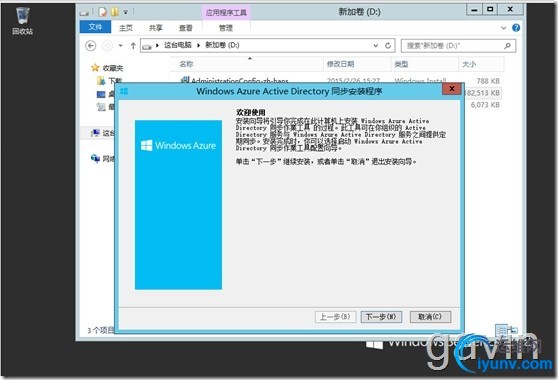The height and width of the screenshot is (380, 558).
Task: Open the File tab in Explorer ribbon
Action: tap(95, 27)
